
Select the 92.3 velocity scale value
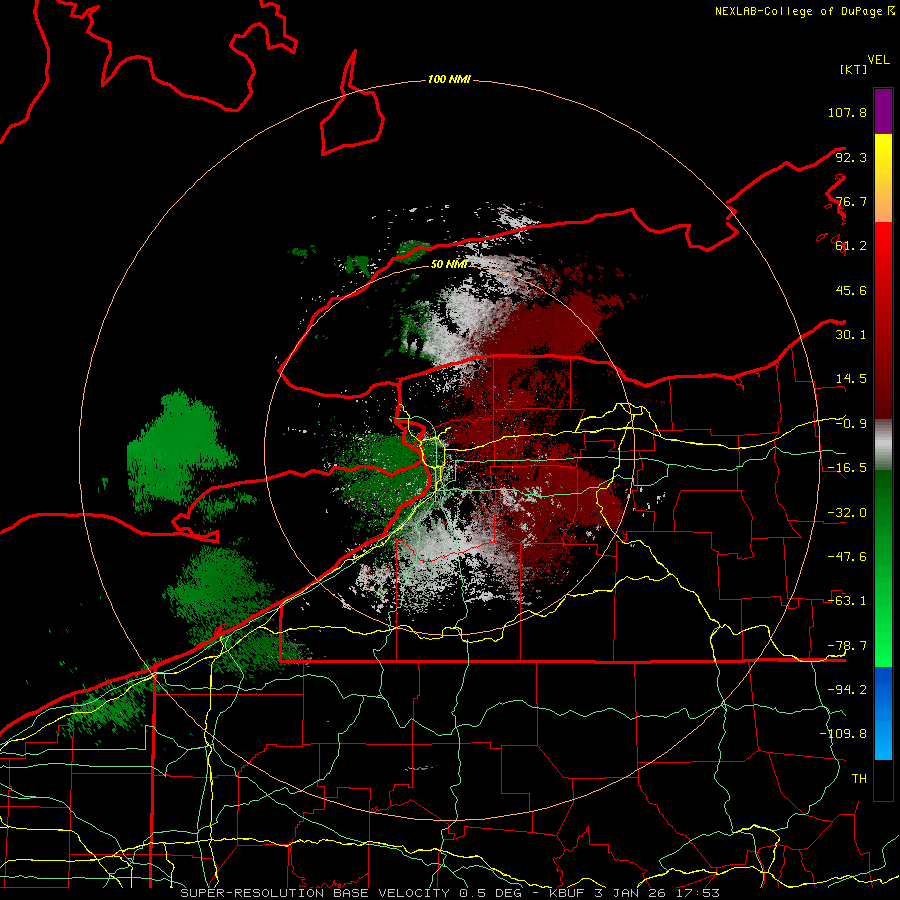click(851, 157)
